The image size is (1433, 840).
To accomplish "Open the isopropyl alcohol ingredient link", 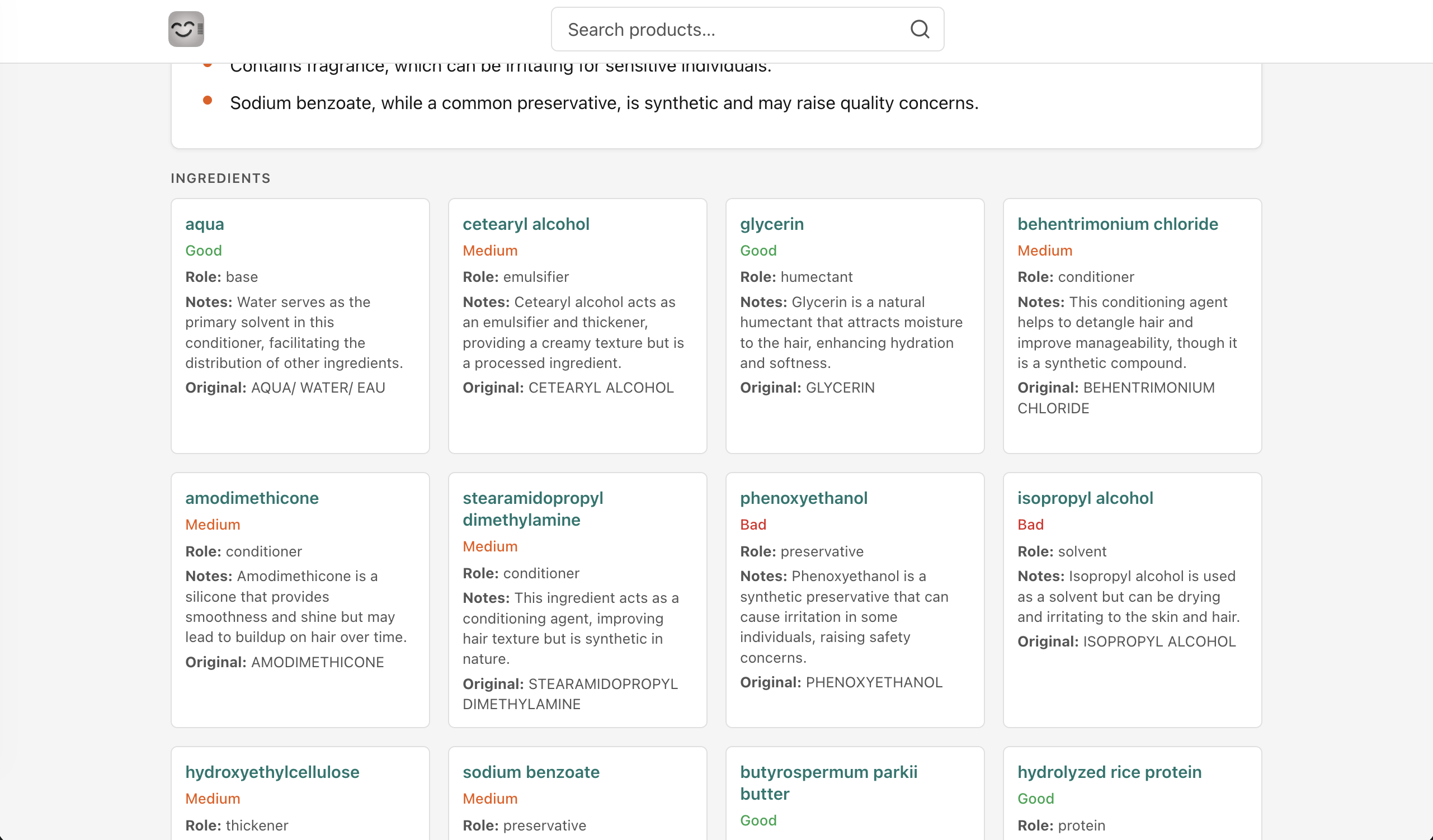I will point(1085,498).
